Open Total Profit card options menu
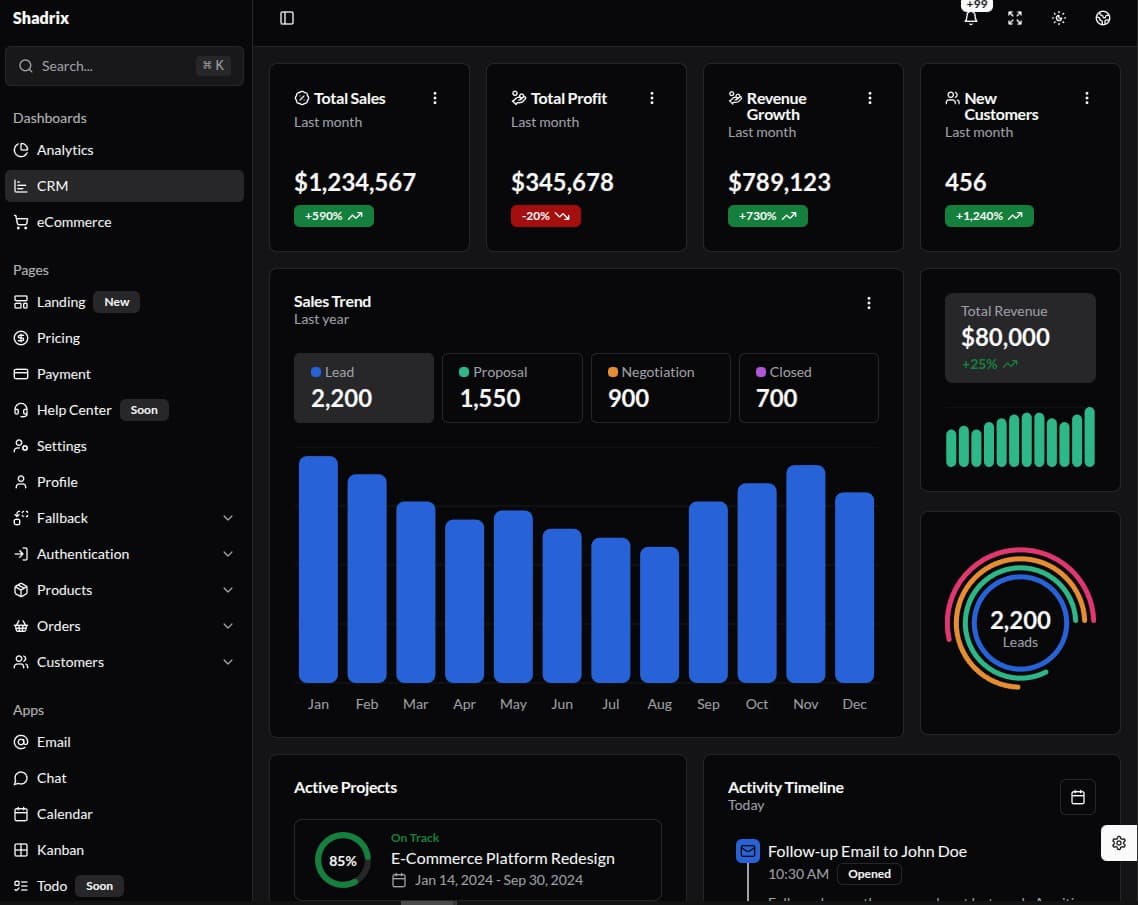The width and height of the screenshot is (1138, 905). [652, 98]
